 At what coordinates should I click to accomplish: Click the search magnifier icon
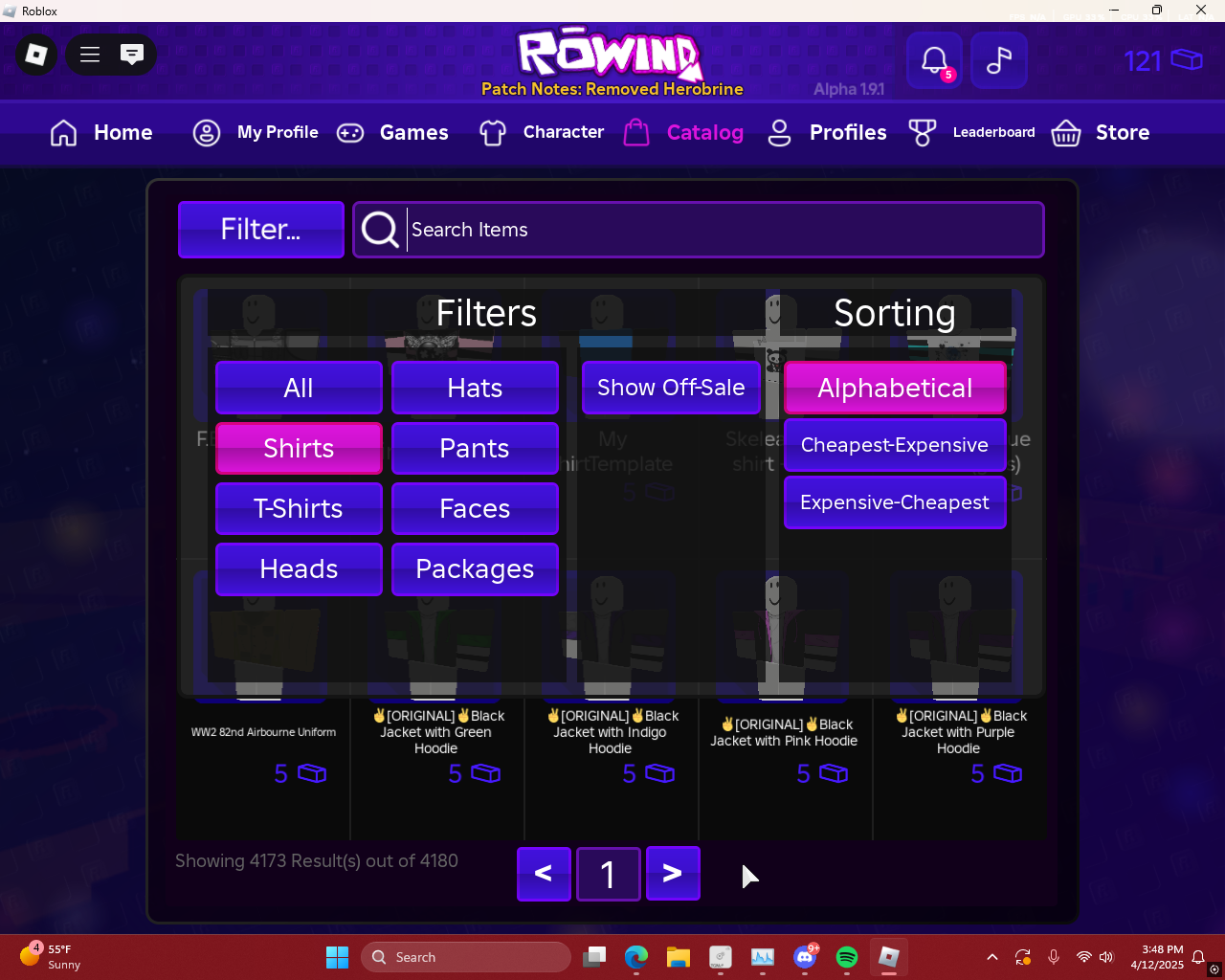[380, 230]
